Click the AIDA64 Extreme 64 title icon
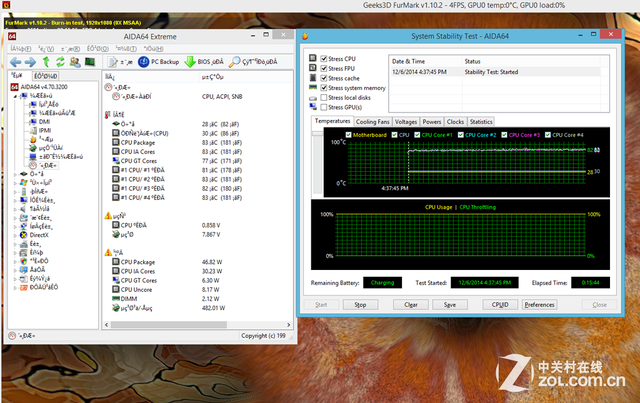Image resolution: width=640 pixels, height=403 pixels. coord(12,37)
